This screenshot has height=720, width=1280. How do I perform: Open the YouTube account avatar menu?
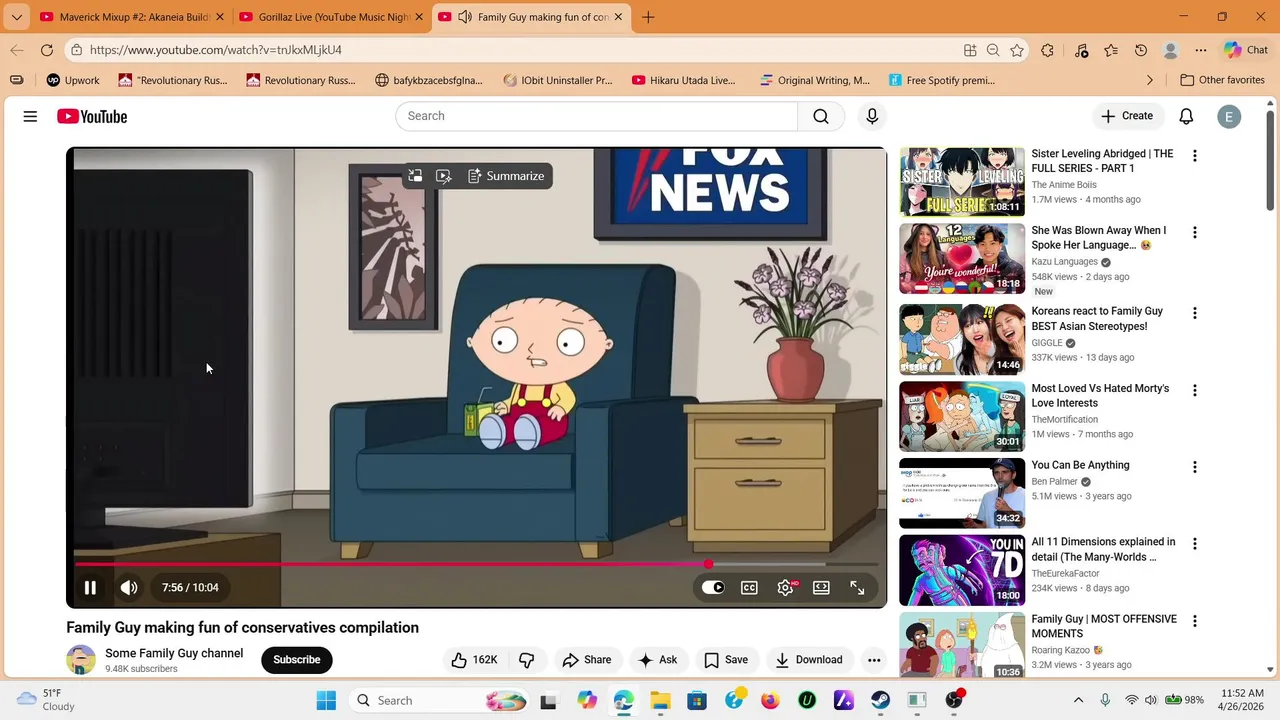click(x=1229, y=117)
